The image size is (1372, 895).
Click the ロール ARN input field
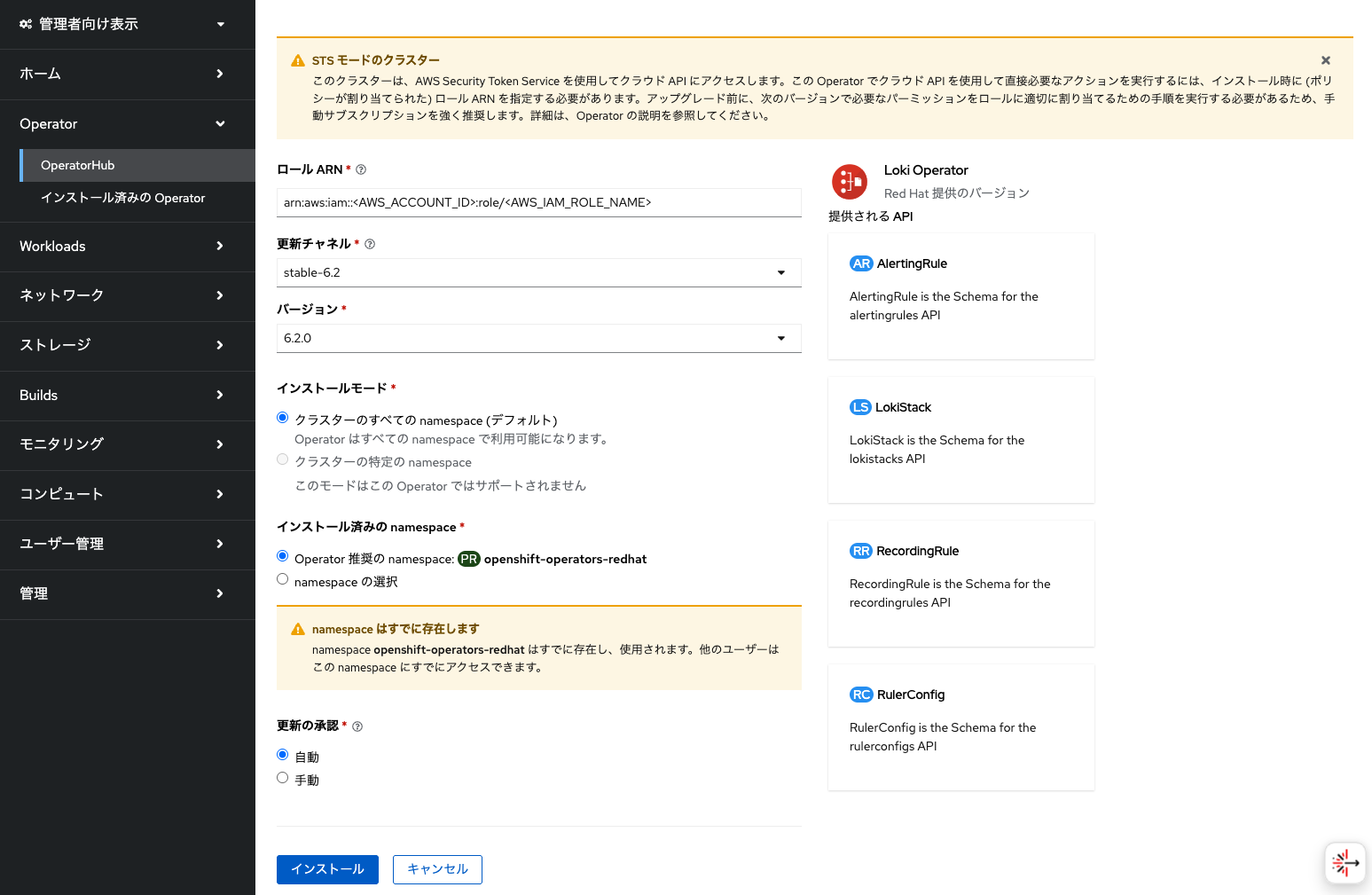pyautogui.click(x=539, y=202)
